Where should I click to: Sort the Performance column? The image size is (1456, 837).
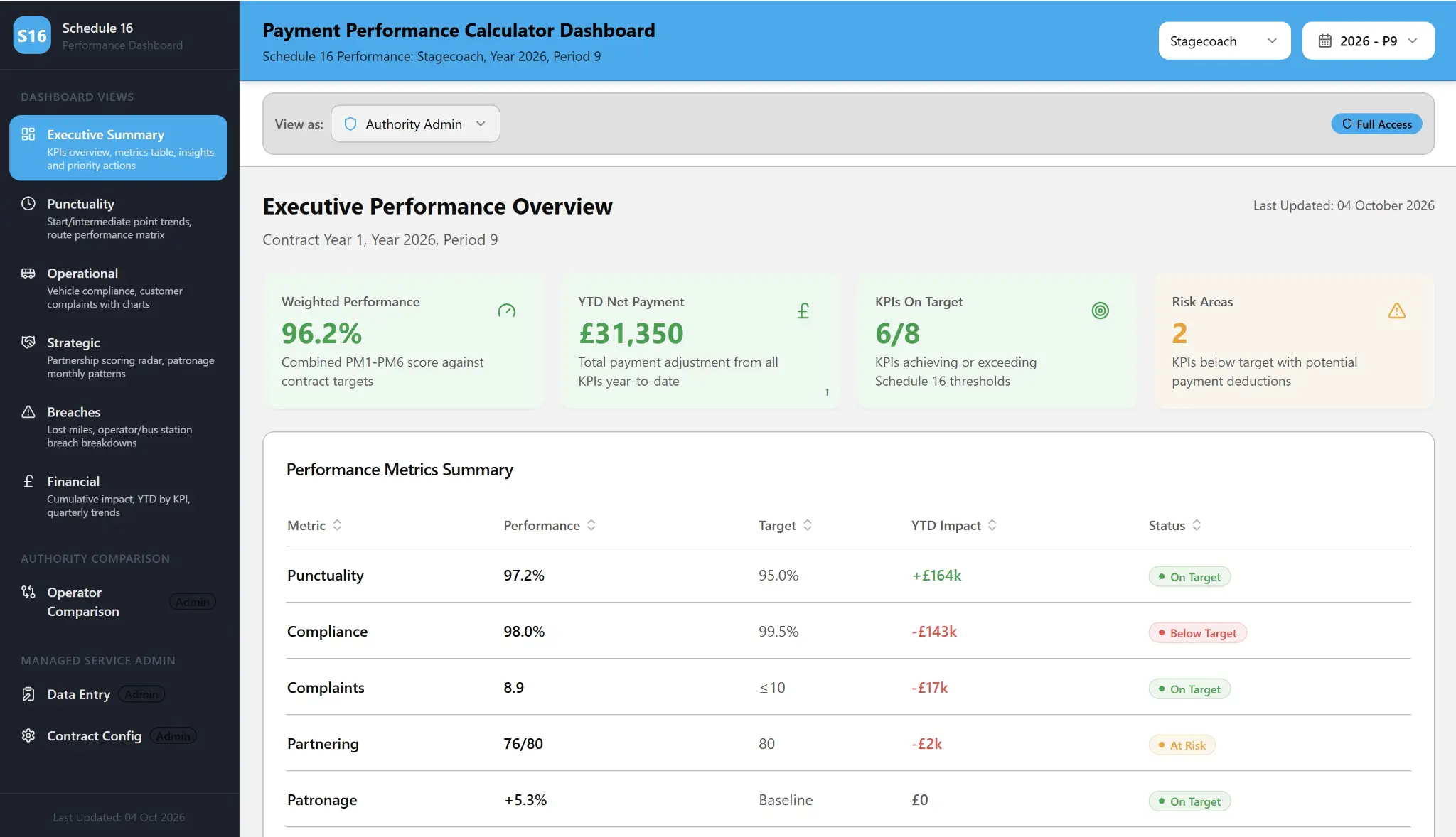pos(589,525)
